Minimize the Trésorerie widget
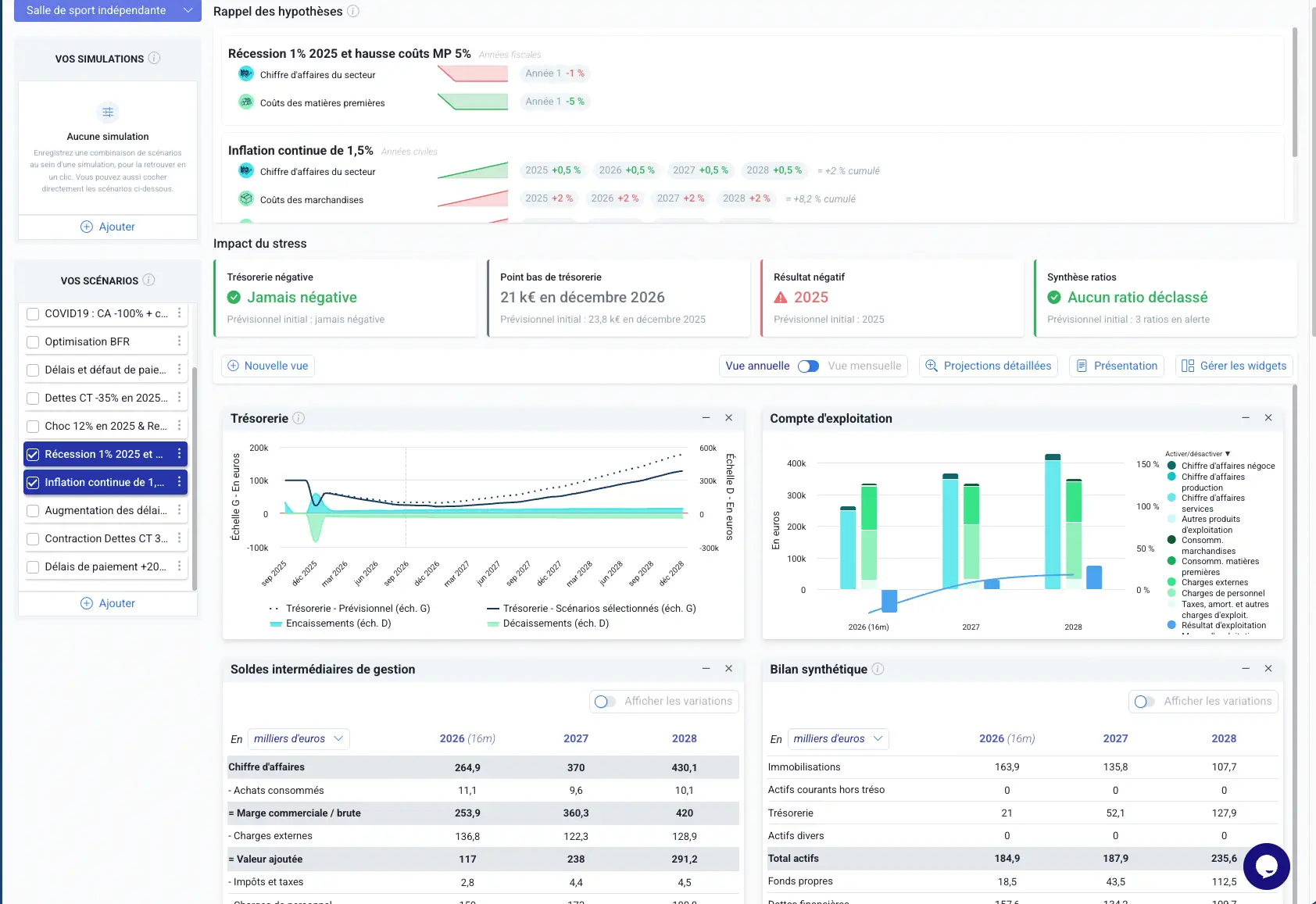The image size is (1316, 904). [706, 418]
